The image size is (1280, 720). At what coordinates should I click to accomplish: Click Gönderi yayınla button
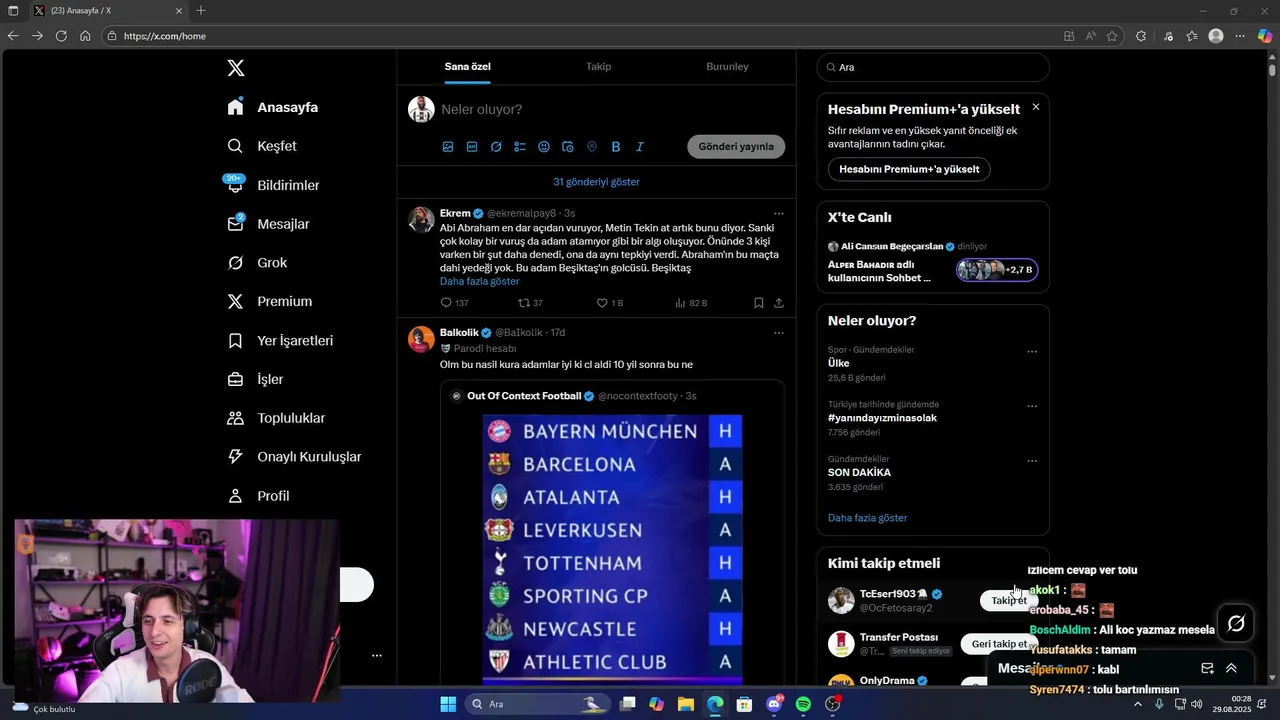[x=736, y=146]
